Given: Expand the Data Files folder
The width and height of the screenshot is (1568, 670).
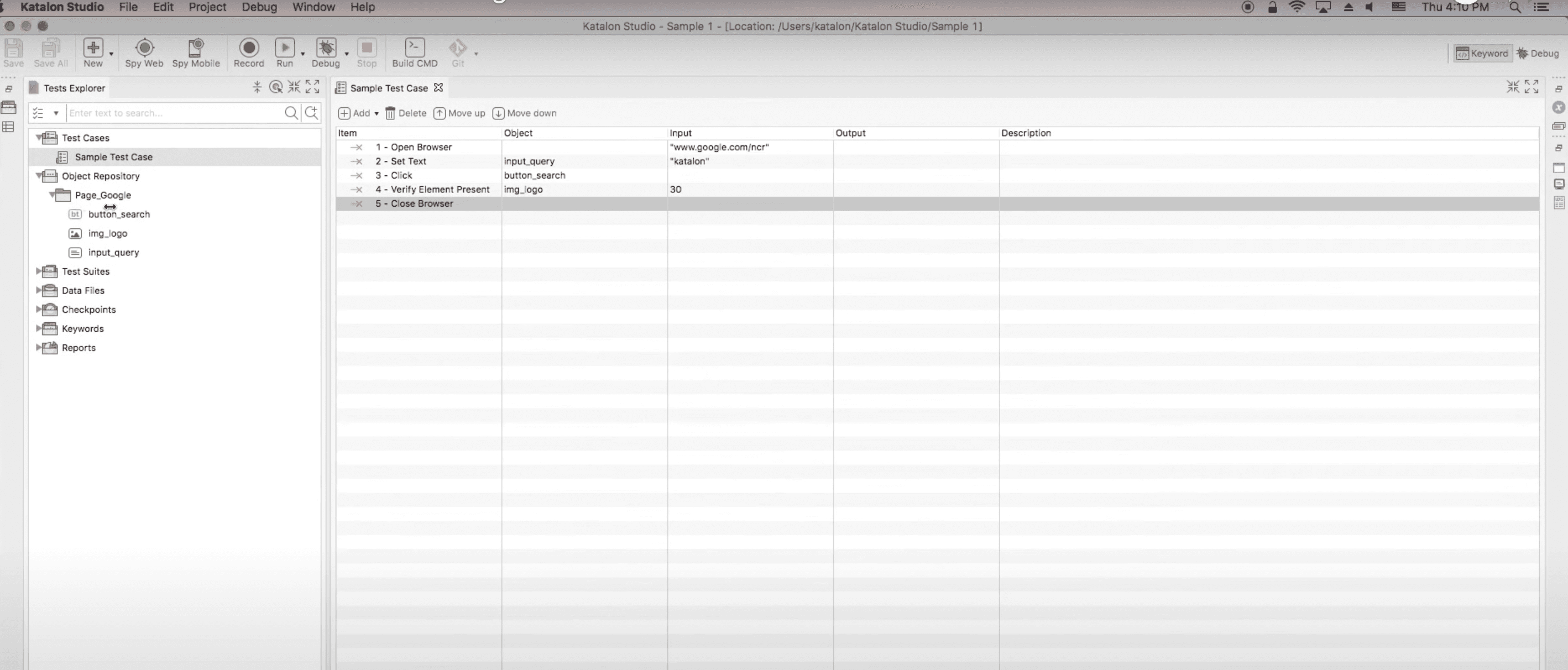Looking at the screenshot, I should [x=39, y=290].
